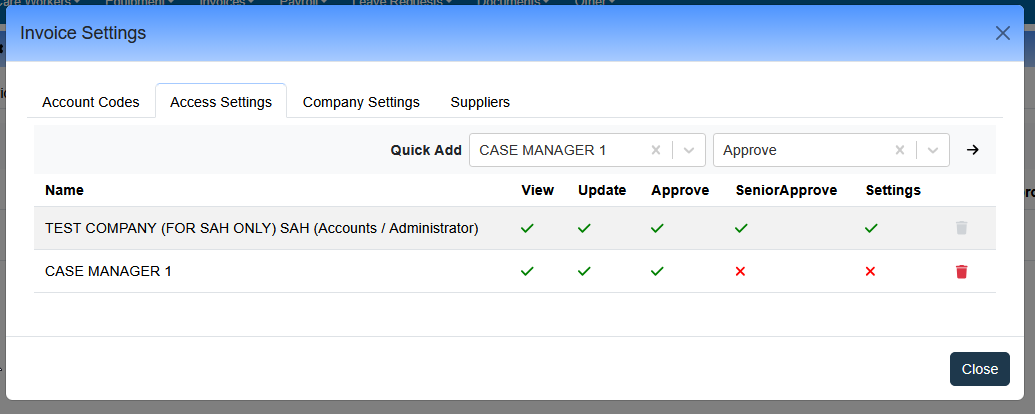Screen dimensions: 1035x414
Task: Toggle Settings checkmark for TEST COMPANY row
Action: (x=871, y=228)
